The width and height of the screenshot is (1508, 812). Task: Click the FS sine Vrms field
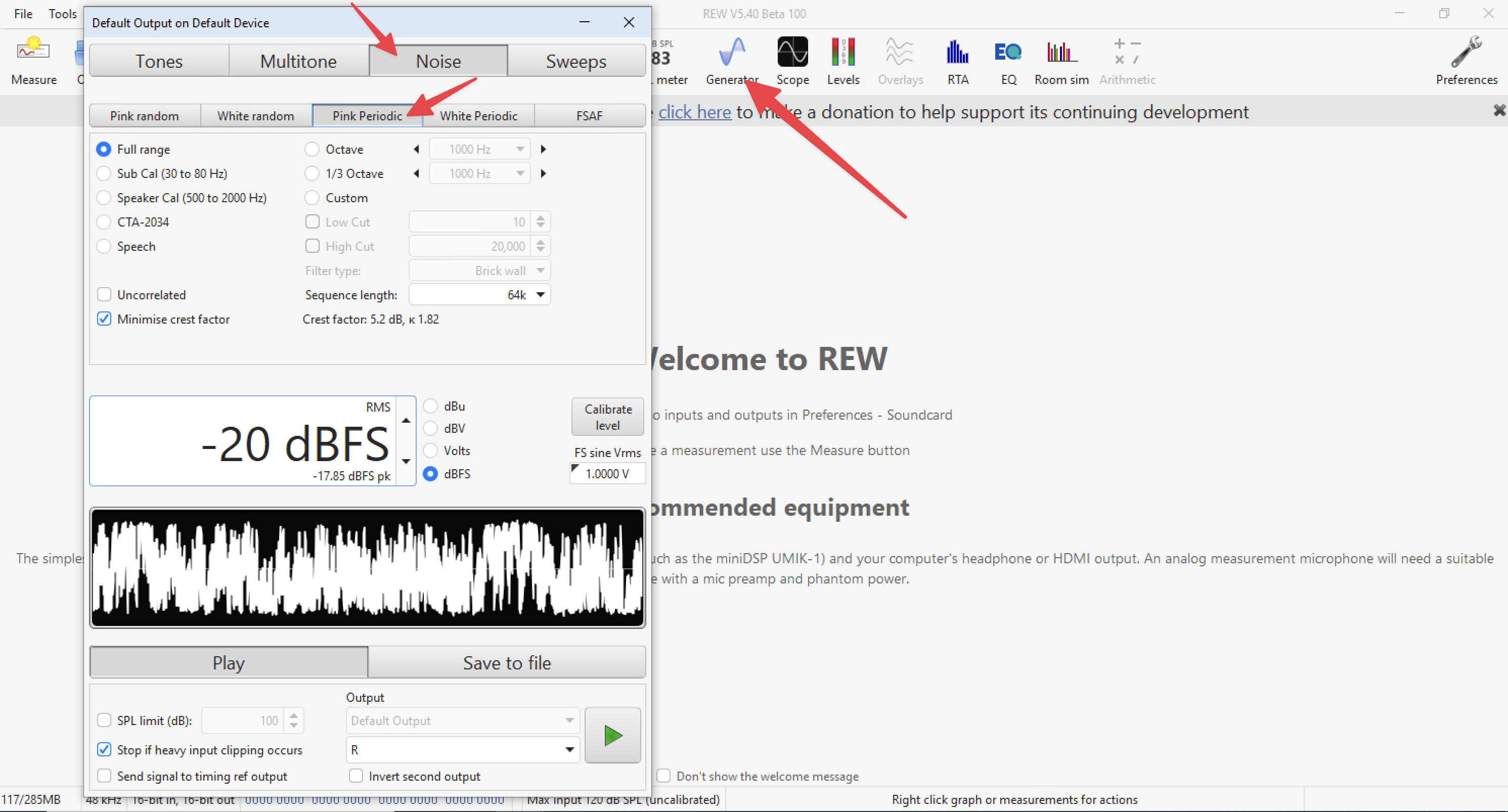607,474
